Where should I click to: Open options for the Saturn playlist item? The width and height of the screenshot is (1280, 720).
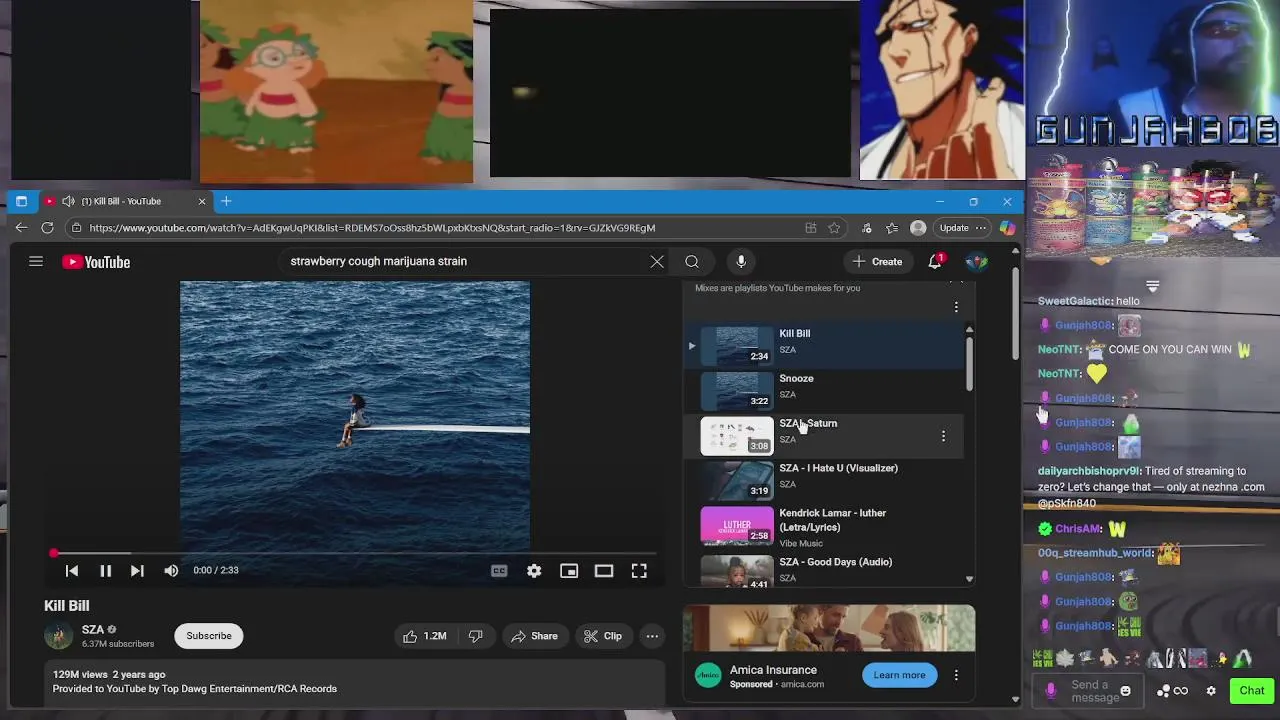click(943, 436)
